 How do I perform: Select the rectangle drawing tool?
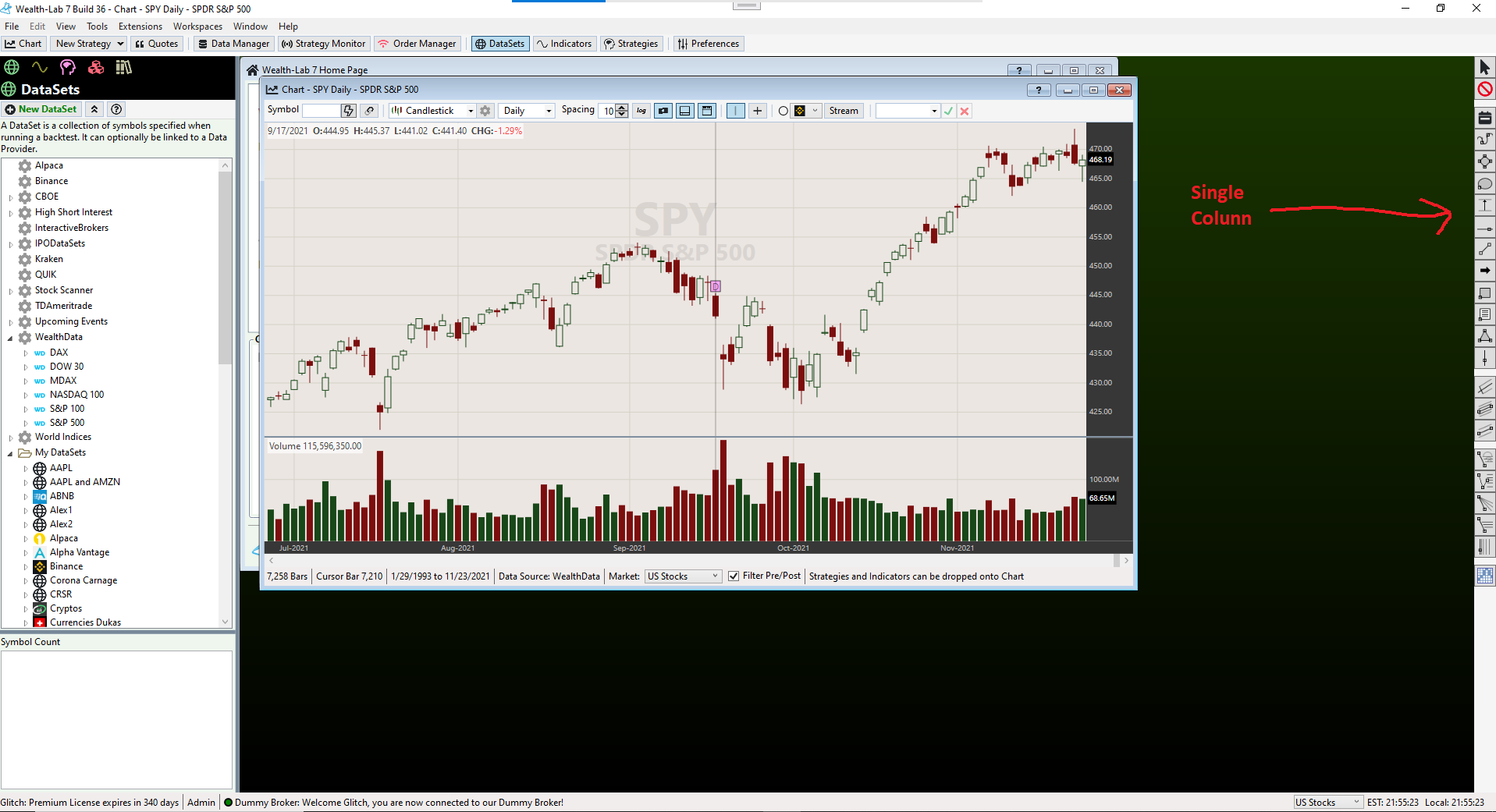(1484, 293)
